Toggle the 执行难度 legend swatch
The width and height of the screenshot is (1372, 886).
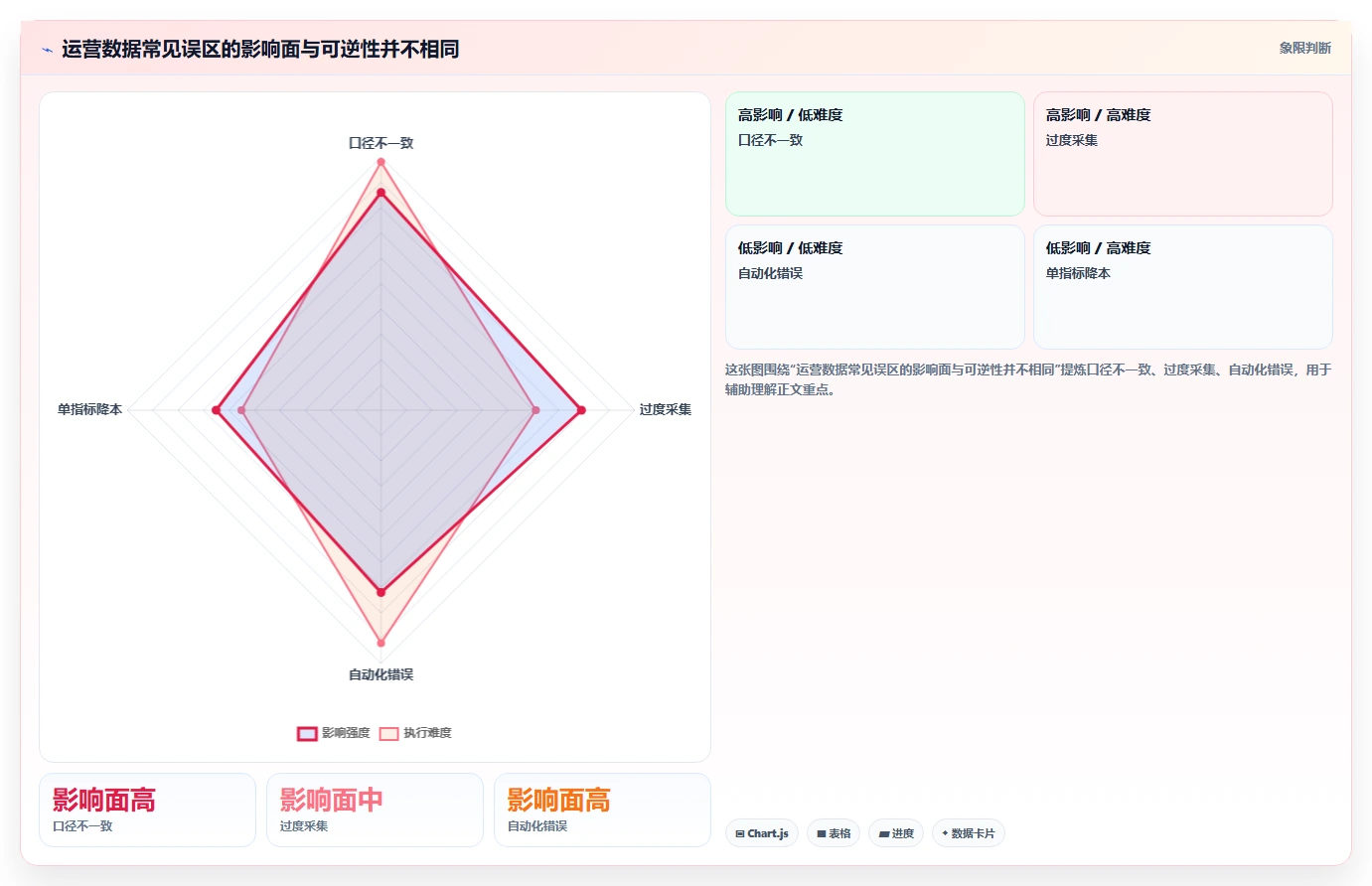(x=388, y=734)
